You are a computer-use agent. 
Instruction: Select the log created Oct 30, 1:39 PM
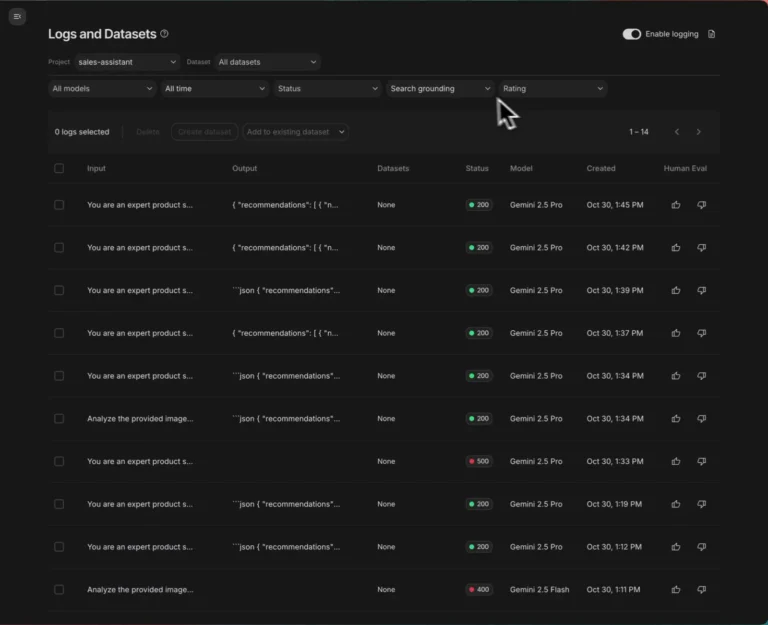[59, 290]
